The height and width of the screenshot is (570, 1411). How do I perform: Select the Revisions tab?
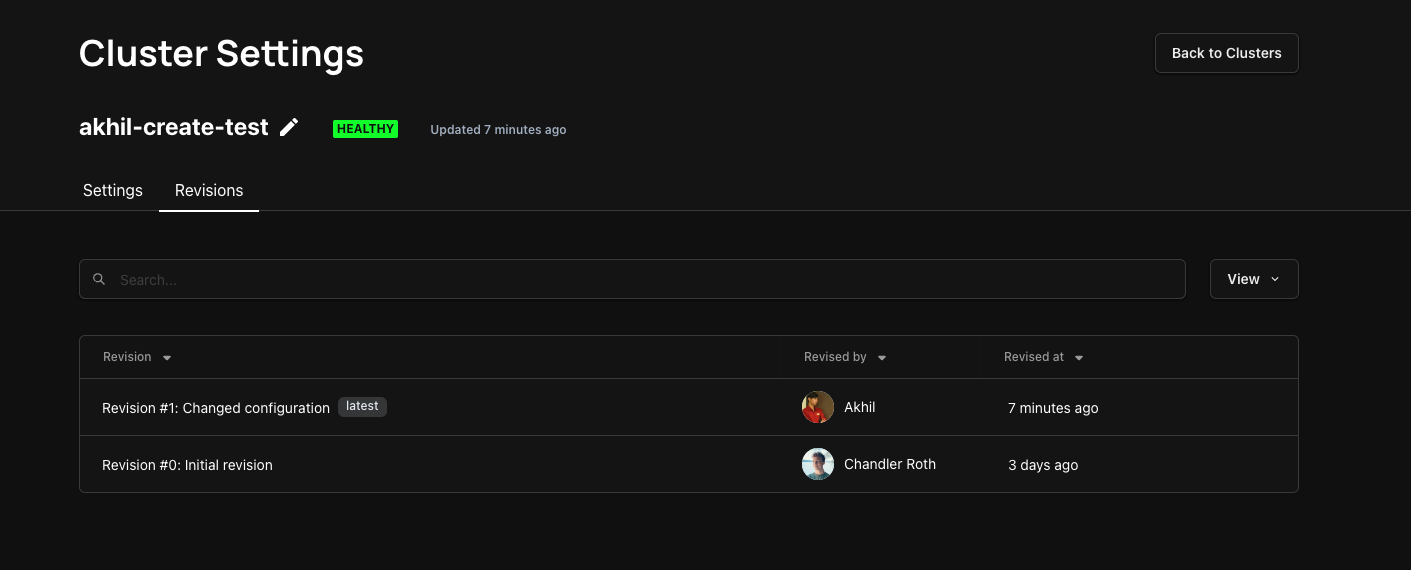(209, 190)
